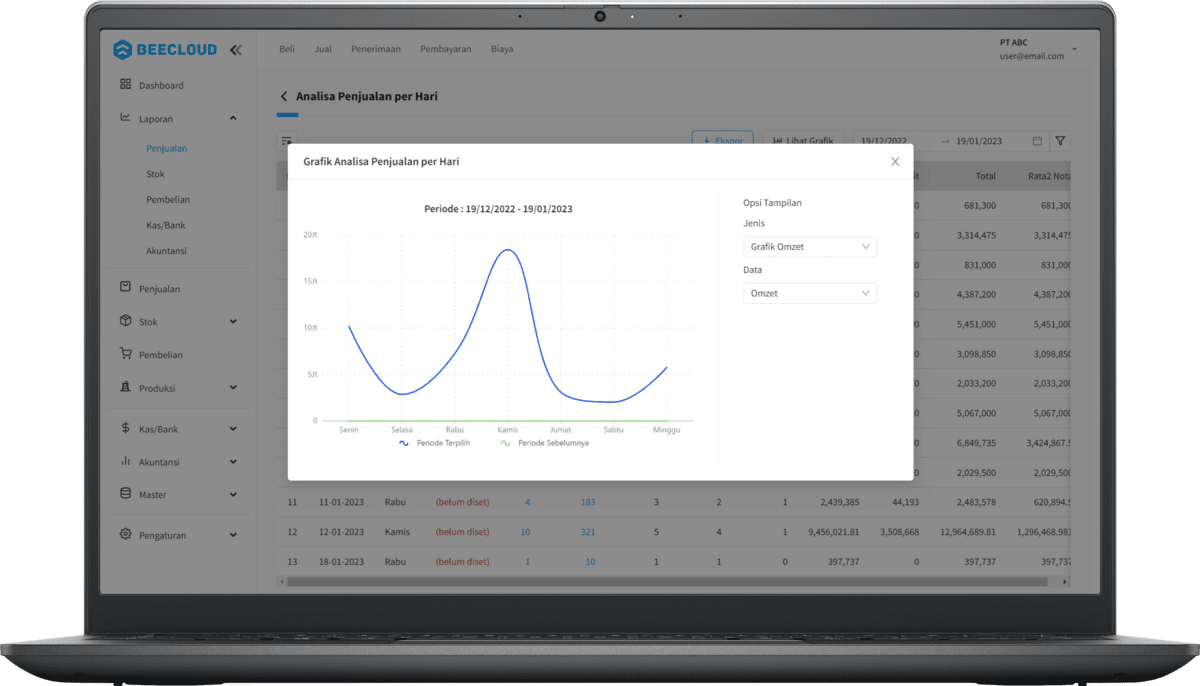Click the horizontal table scrollbar
This screenshot has height=686, width=1200.
click(667, 581)
